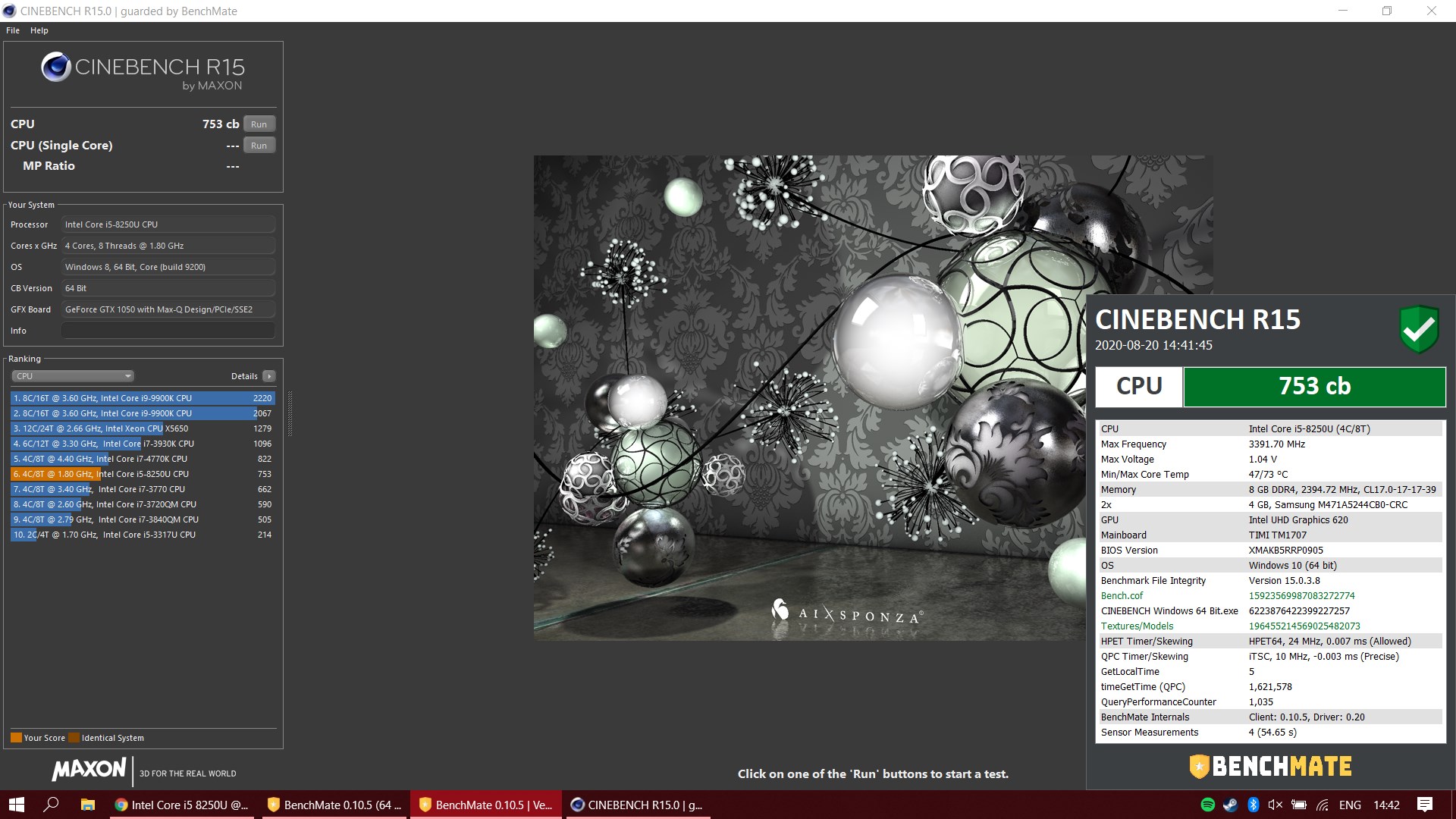1456x819 pixels.
Task: Click the Cinebench R15 logo icon
Action: [x=56, y=67]
